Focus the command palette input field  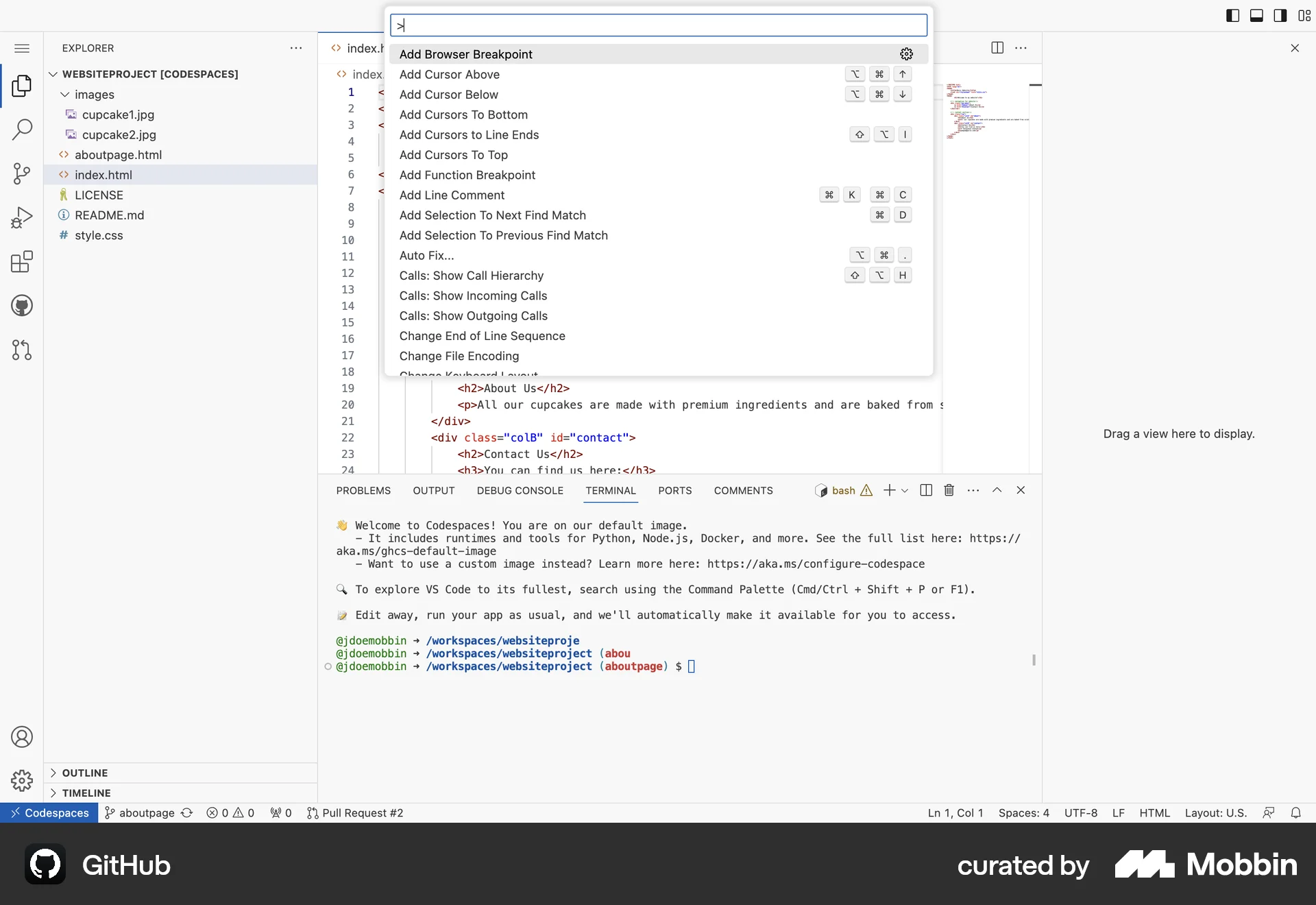(x=658, y=25)
